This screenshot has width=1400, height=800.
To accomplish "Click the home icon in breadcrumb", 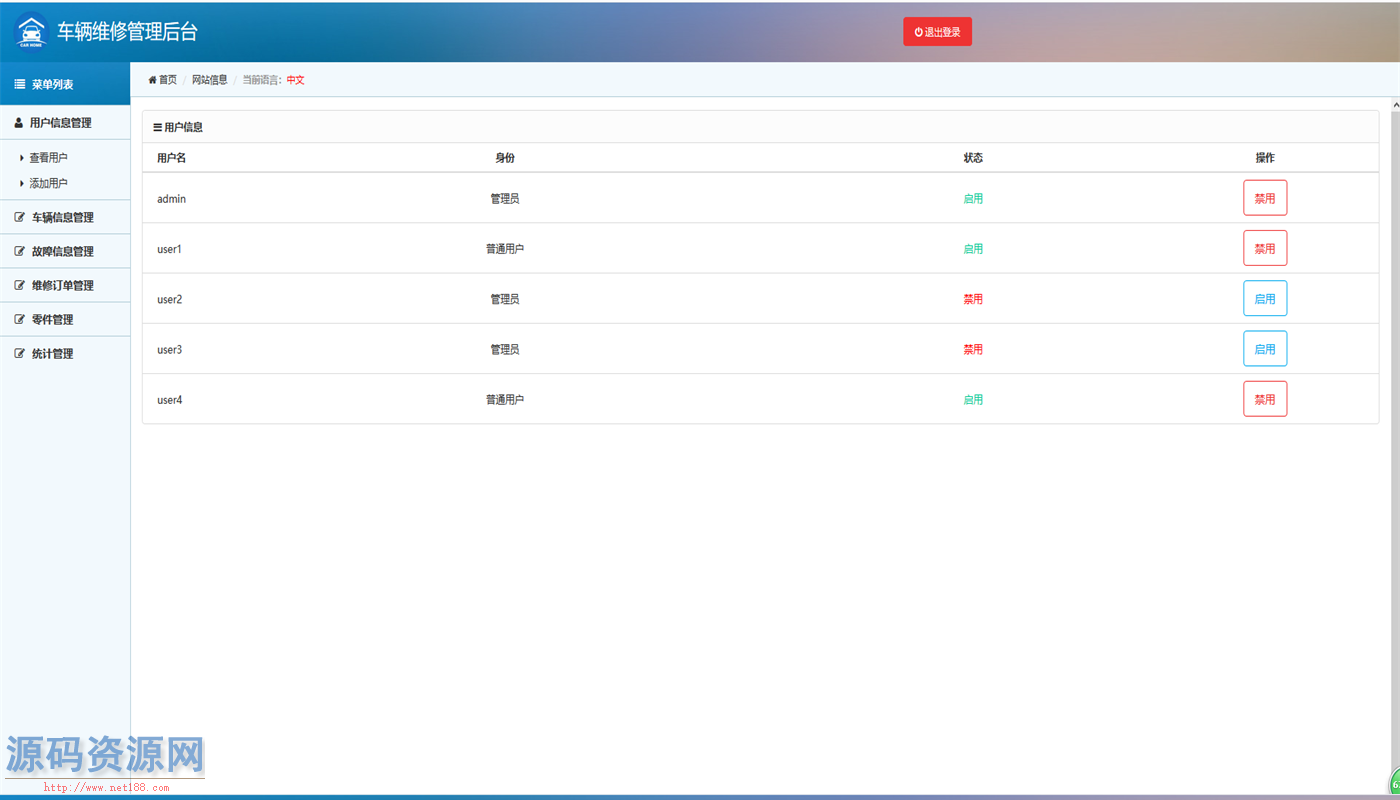I will (152, 80).
